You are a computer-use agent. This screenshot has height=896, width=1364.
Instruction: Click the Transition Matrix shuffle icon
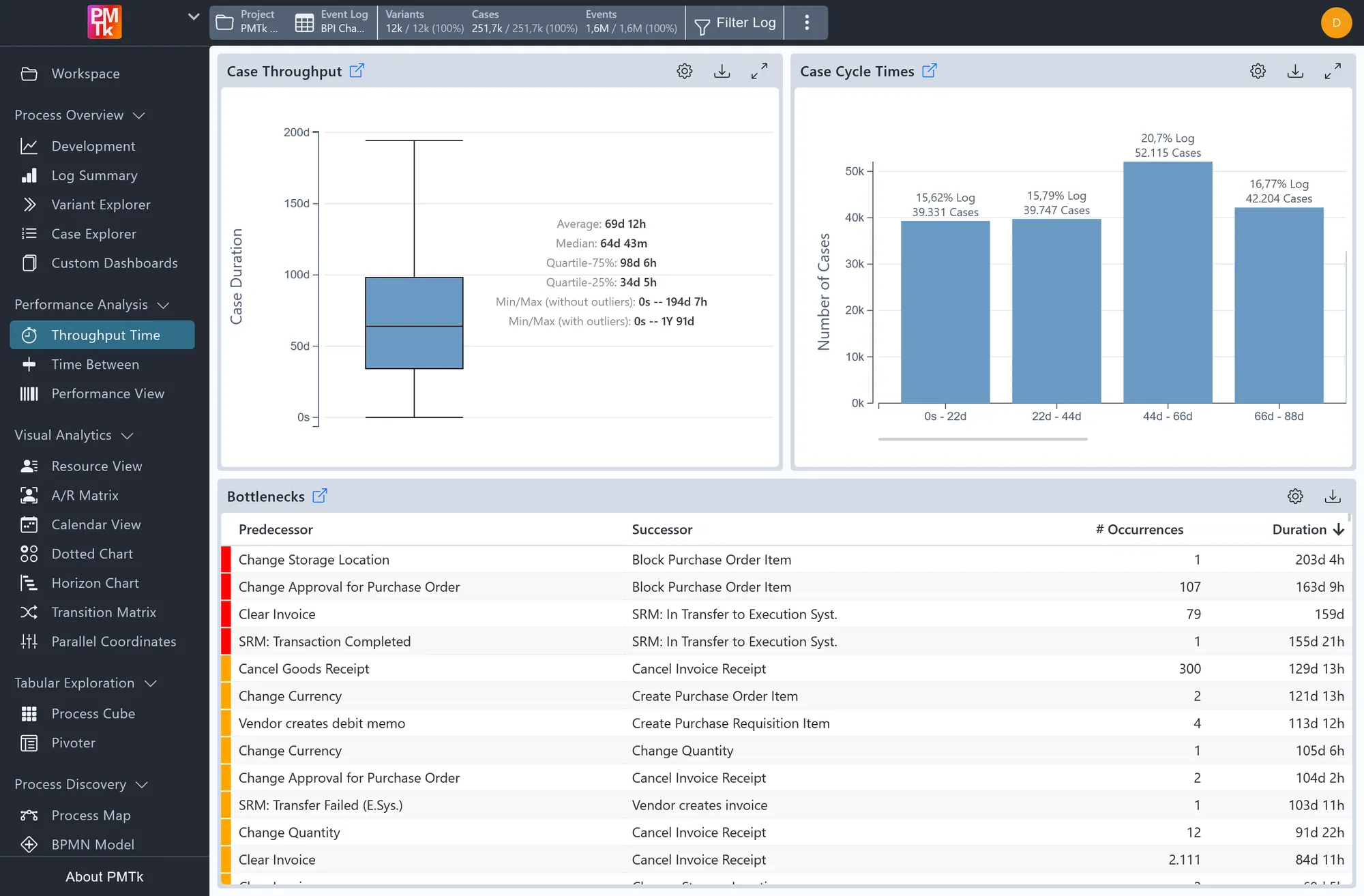pos(29,612)
